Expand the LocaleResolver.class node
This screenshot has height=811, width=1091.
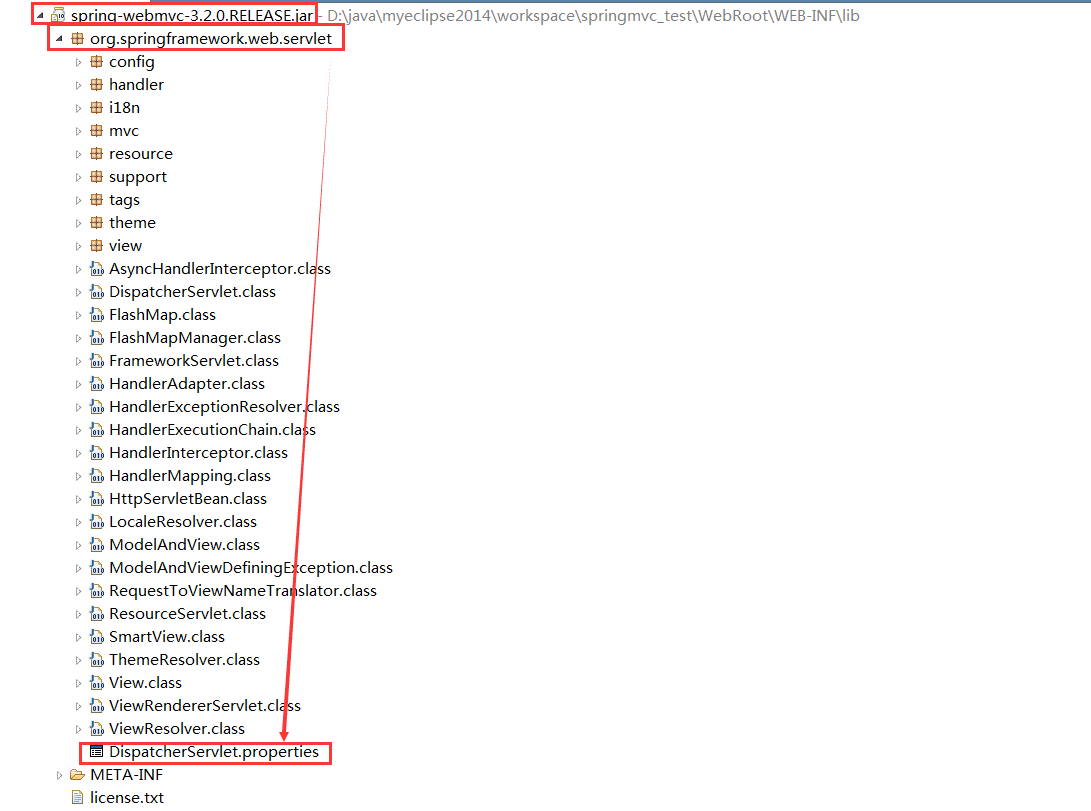point(79,522)
